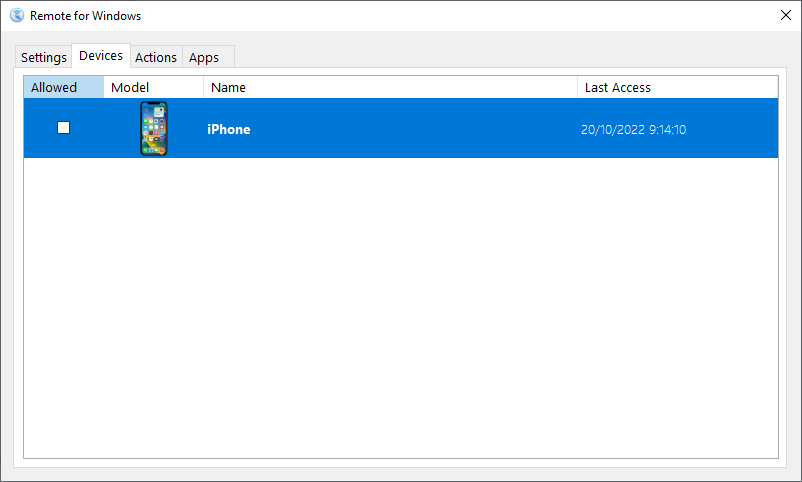Switch to the Settings tab
802x482 pixels.
(44, 58)
